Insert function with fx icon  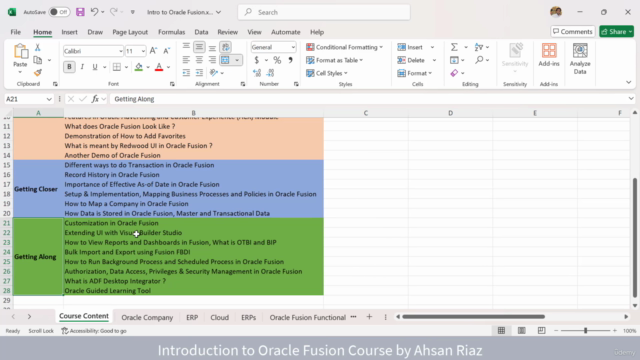pyautogui.click(x=95, y=99)
